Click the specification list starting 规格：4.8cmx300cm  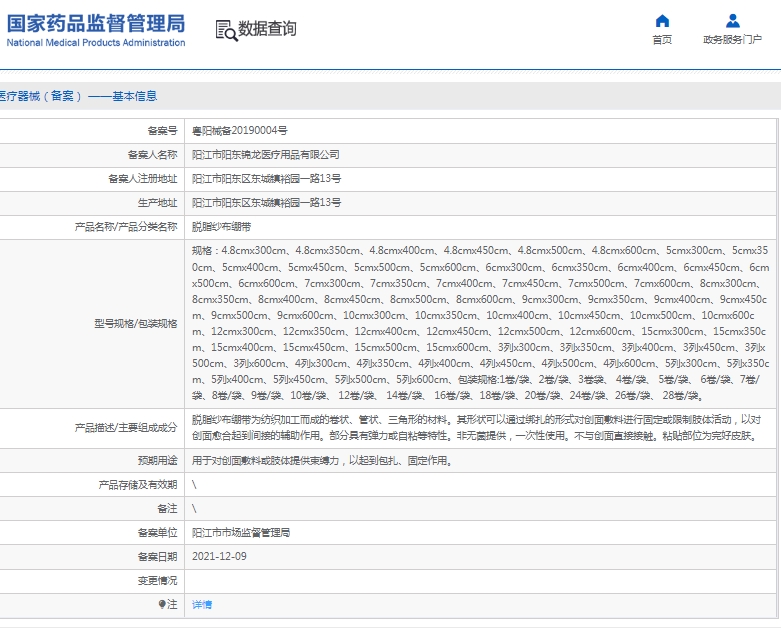point(481,323)
